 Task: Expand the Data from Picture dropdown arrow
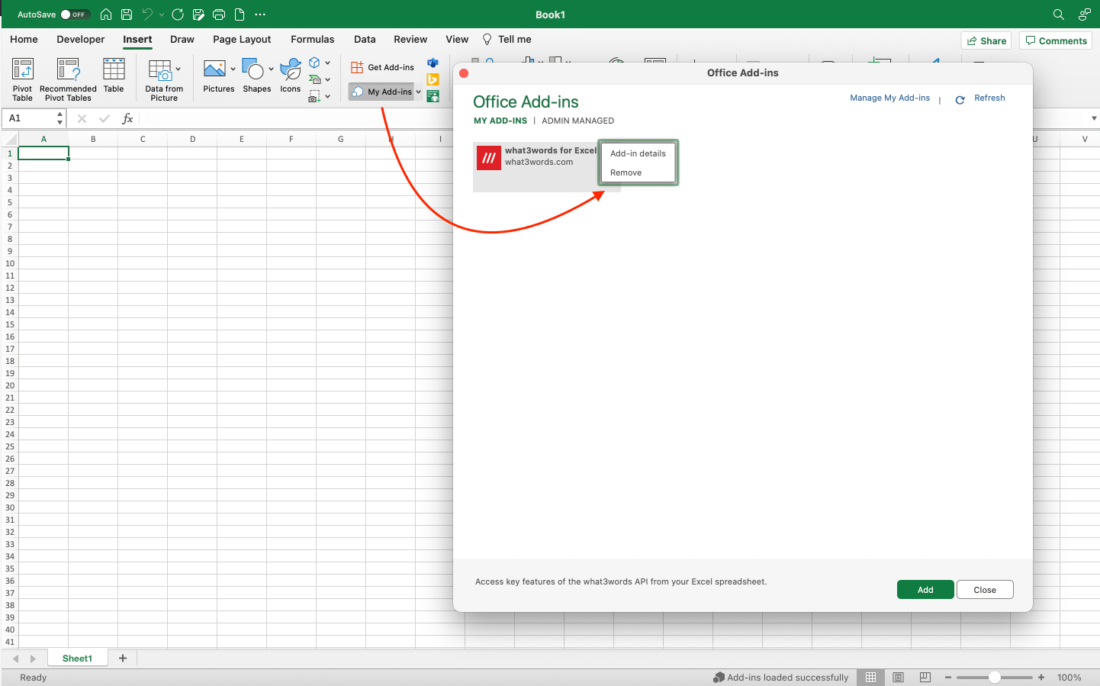[x=178, y=69]
